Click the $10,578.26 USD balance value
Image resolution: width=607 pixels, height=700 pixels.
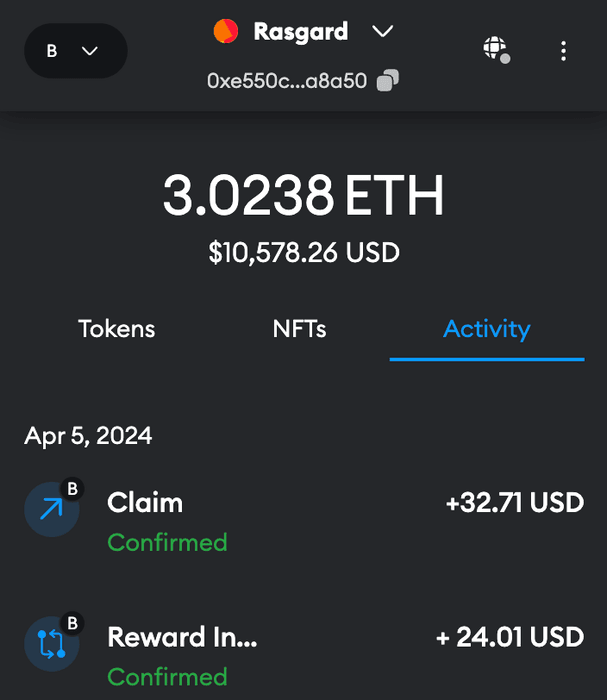[x=303, y=253]
